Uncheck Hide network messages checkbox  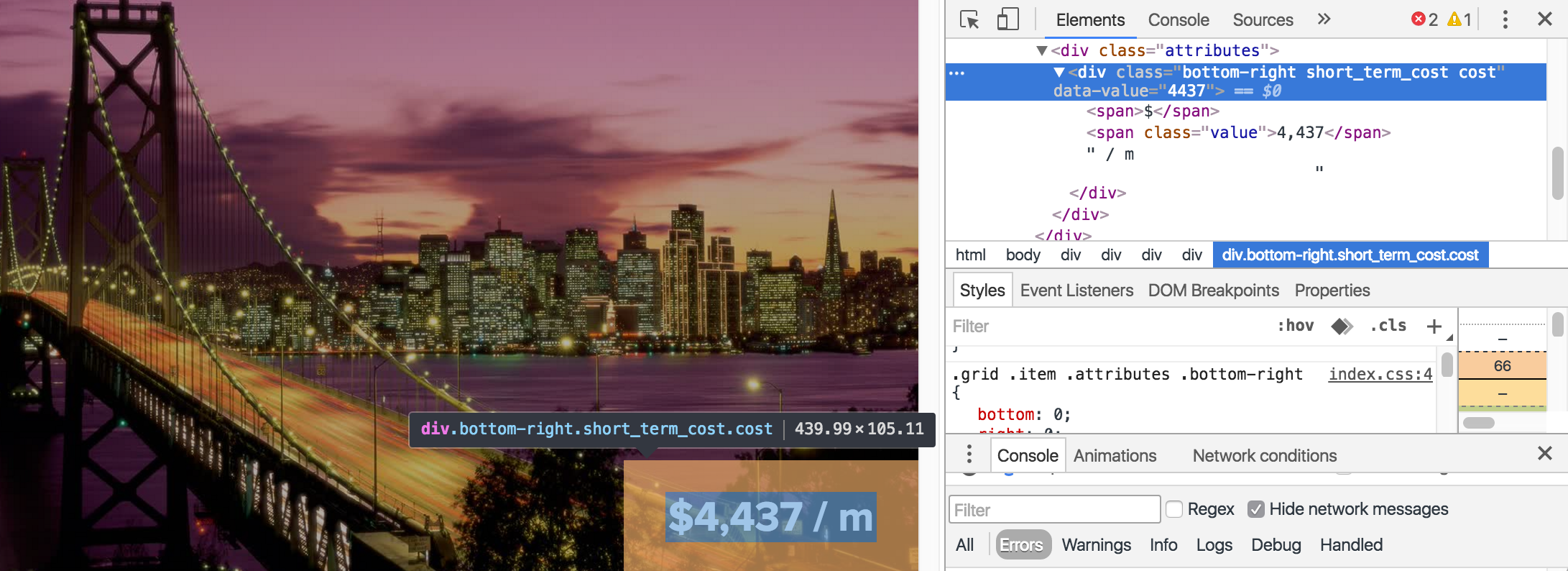click(x=1255, y=509)
